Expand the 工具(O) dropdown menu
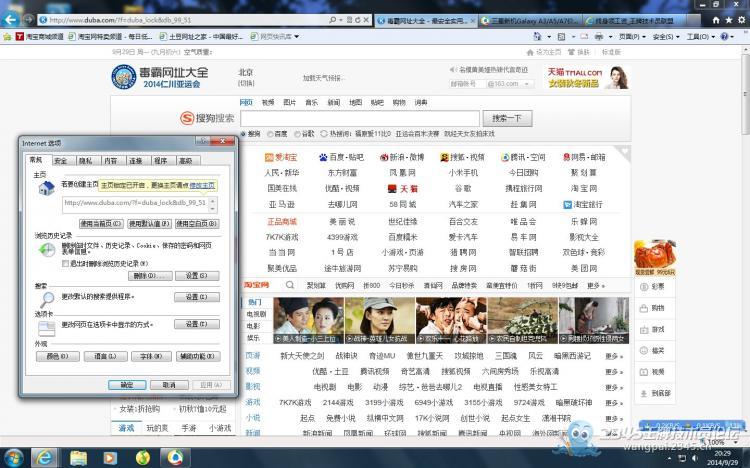The width and height of the screenshot is (750, 468). point(703,36)
